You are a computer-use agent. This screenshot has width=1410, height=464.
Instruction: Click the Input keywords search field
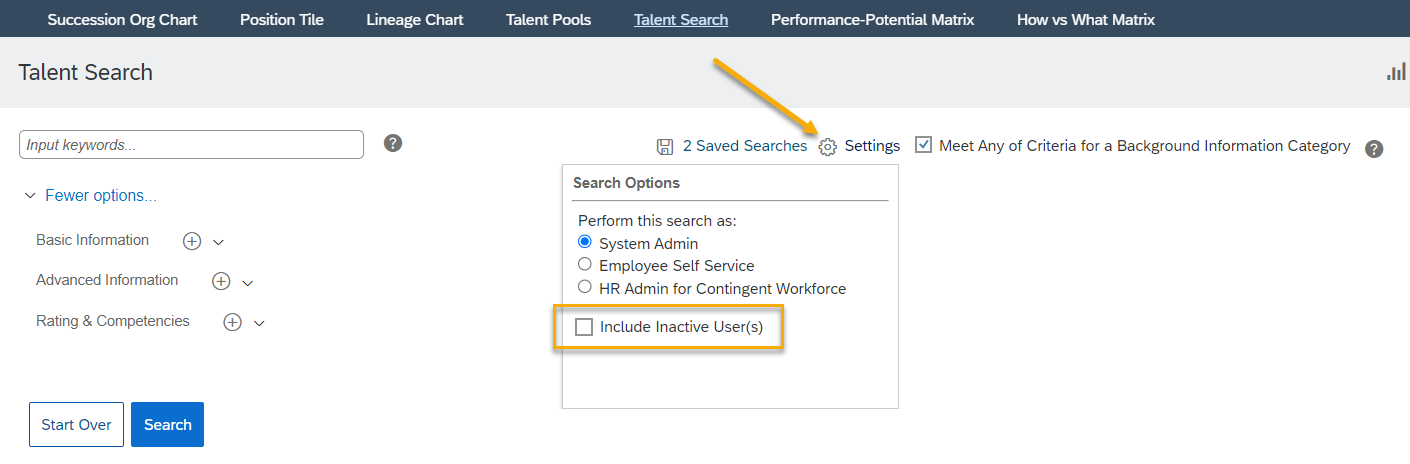pos(191,144)
